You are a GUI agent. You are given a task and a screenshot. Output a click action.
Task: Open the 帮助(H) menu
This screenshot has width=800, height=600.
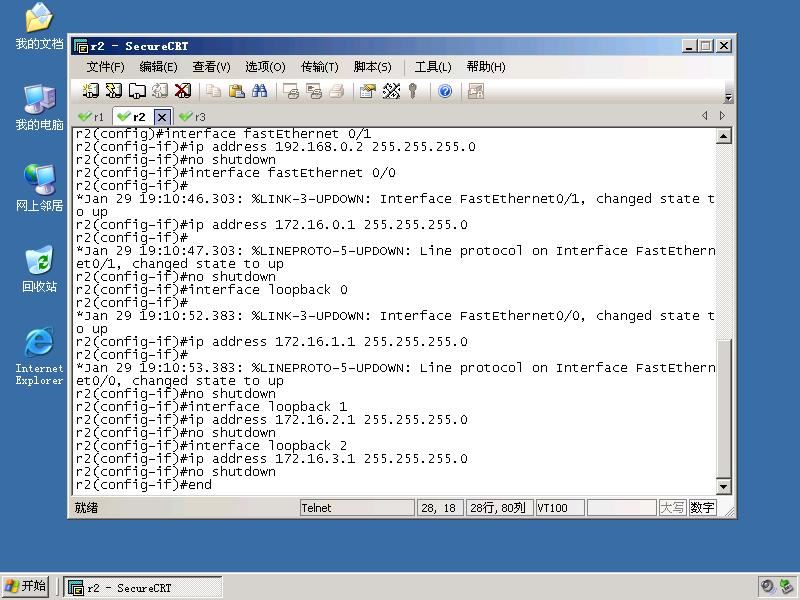tap(486, 67)
